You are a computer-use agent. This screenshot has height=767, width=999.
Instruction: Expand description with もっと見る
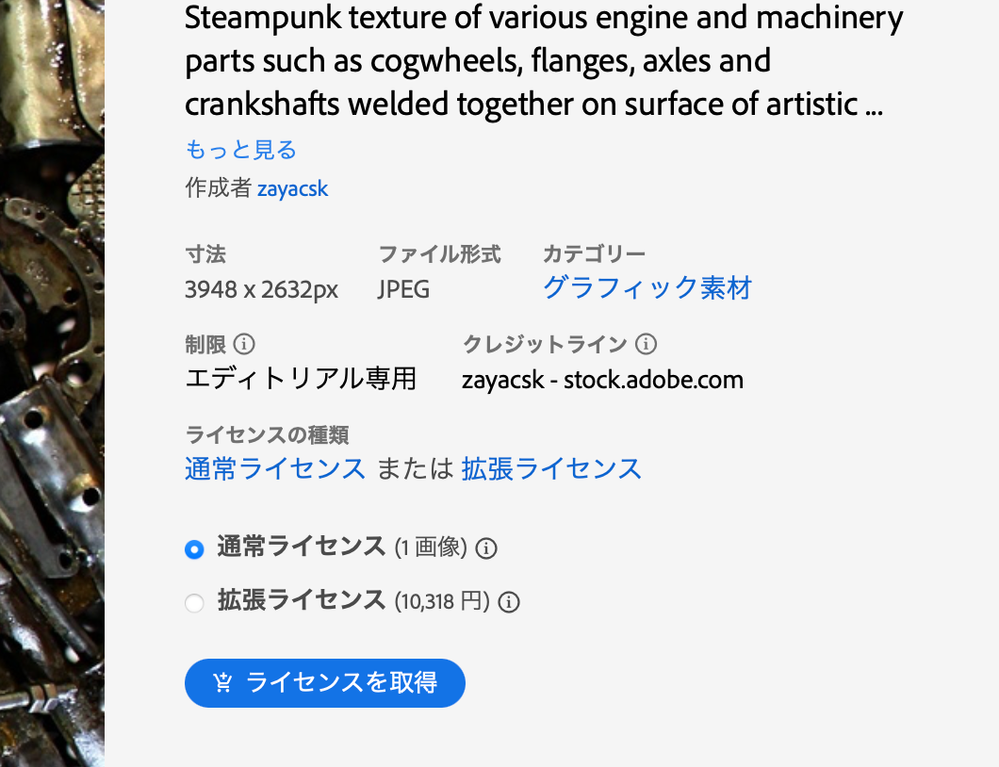pyautogui.click(x=241, y=150)
